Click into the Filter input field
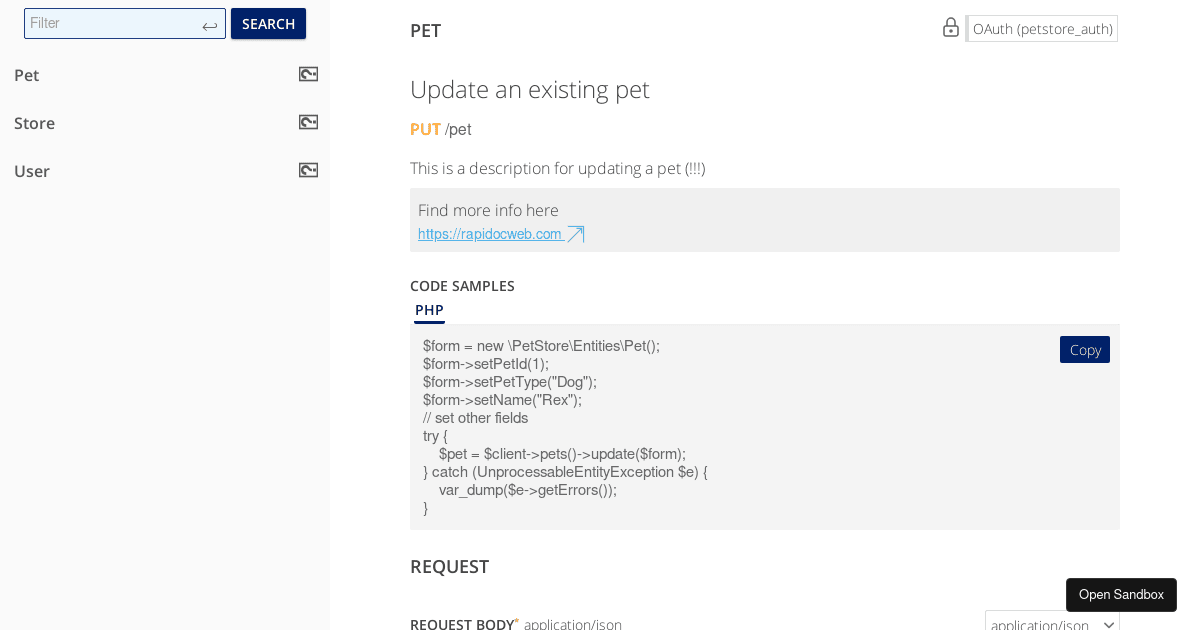Screen dimensions: 1200x630 click(110, 23)
